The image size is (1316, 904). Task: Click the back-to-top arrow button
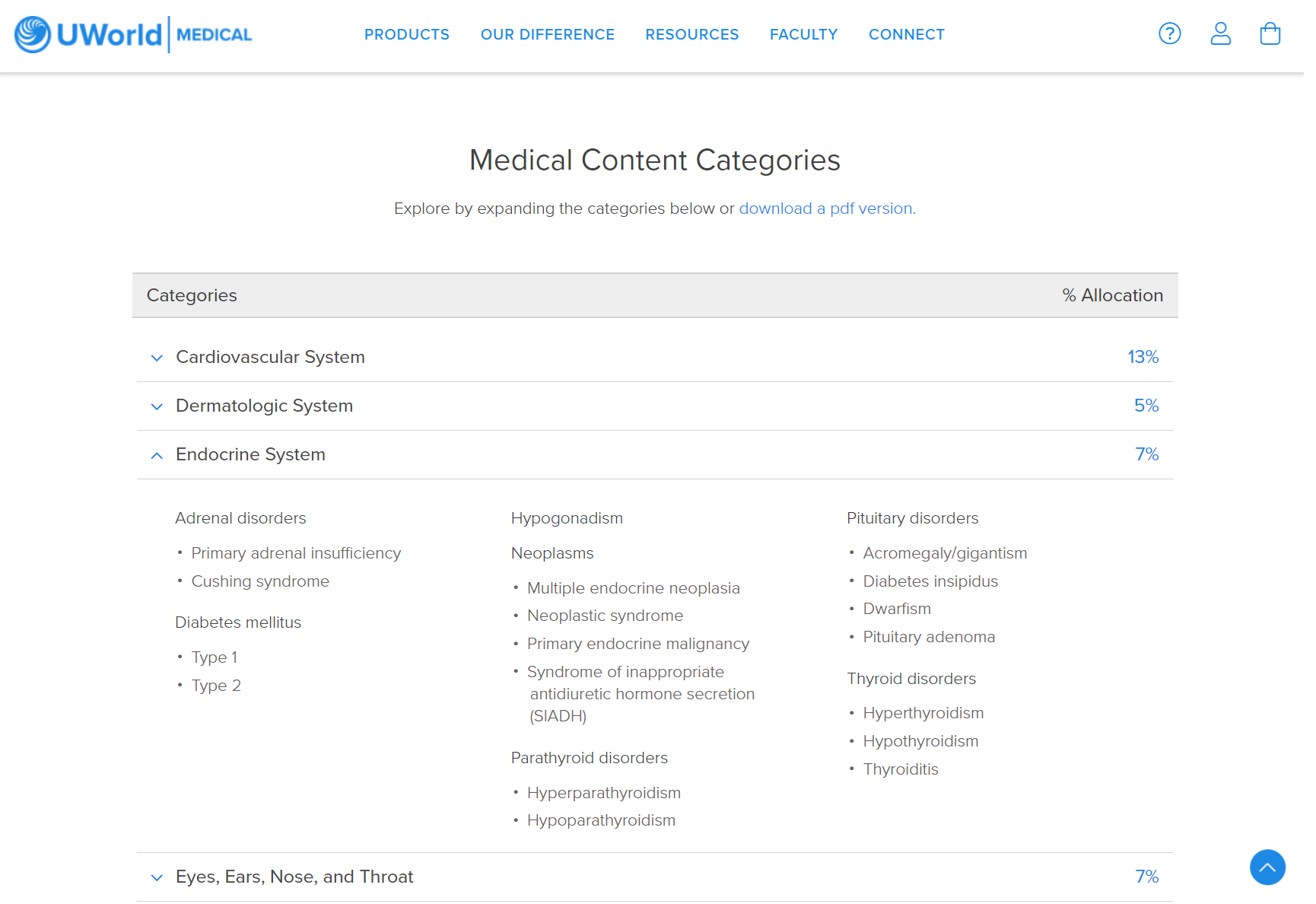pos(1267,867)
